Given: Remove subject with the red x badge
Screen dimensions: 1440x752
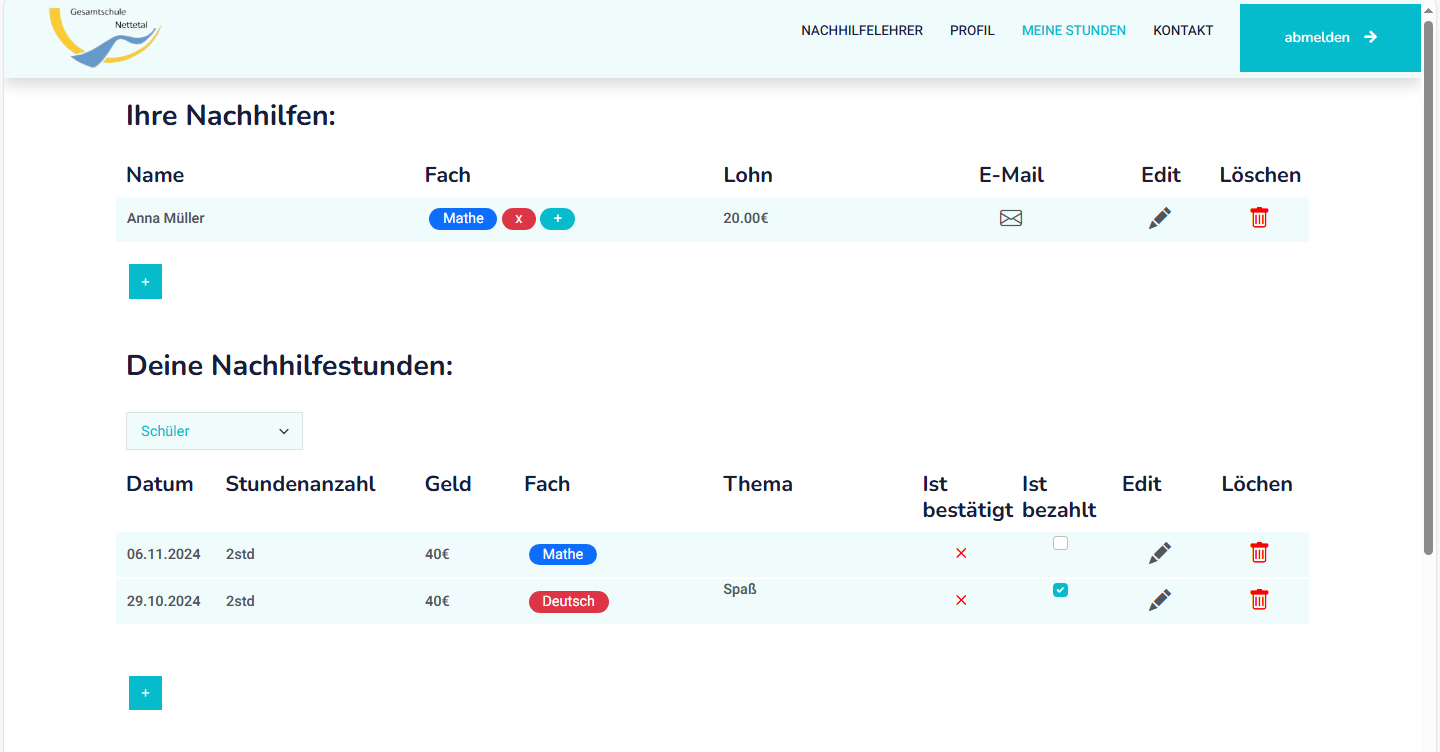Looking at the screenshot, I should point(518,219).
